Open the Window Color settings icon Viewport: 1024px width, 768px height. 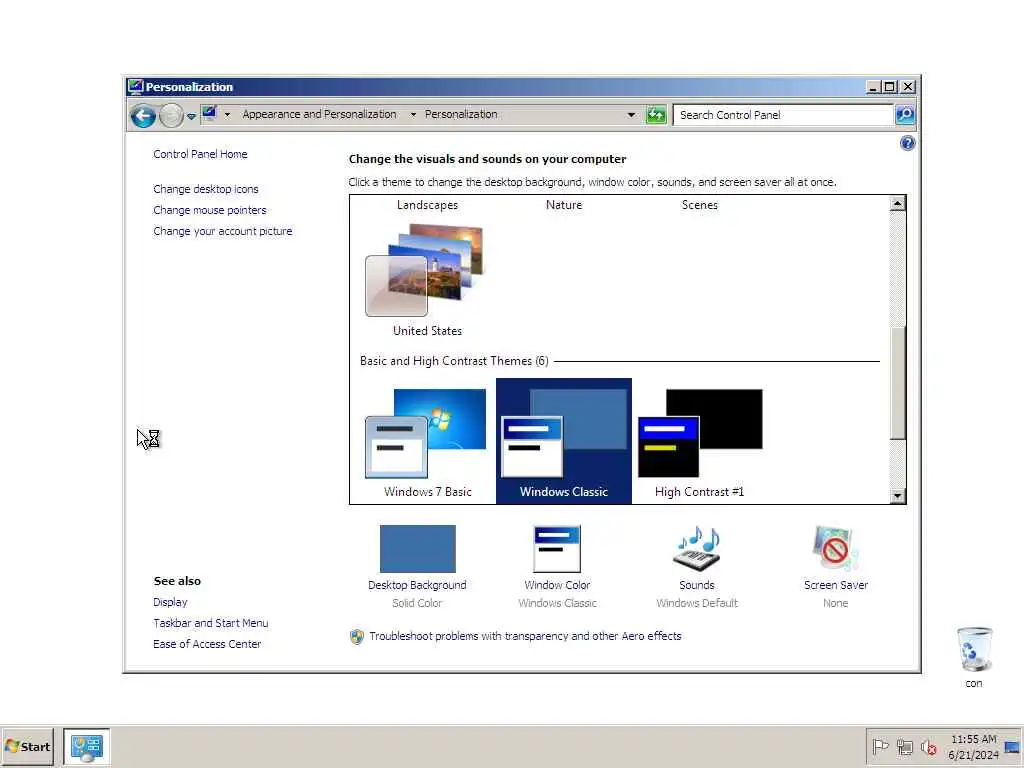pyautogui.click(x=557, y=549)
